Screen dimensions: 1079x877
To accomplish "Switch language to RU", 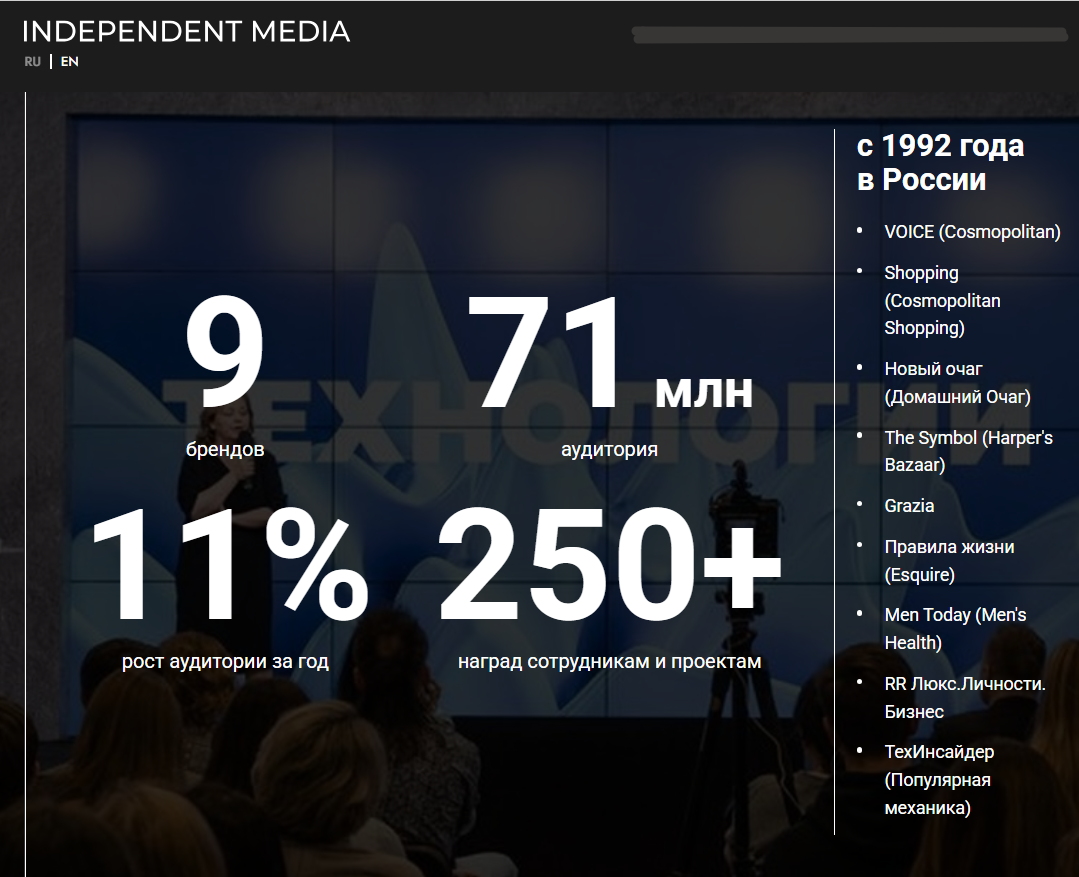I will [32, 61].
